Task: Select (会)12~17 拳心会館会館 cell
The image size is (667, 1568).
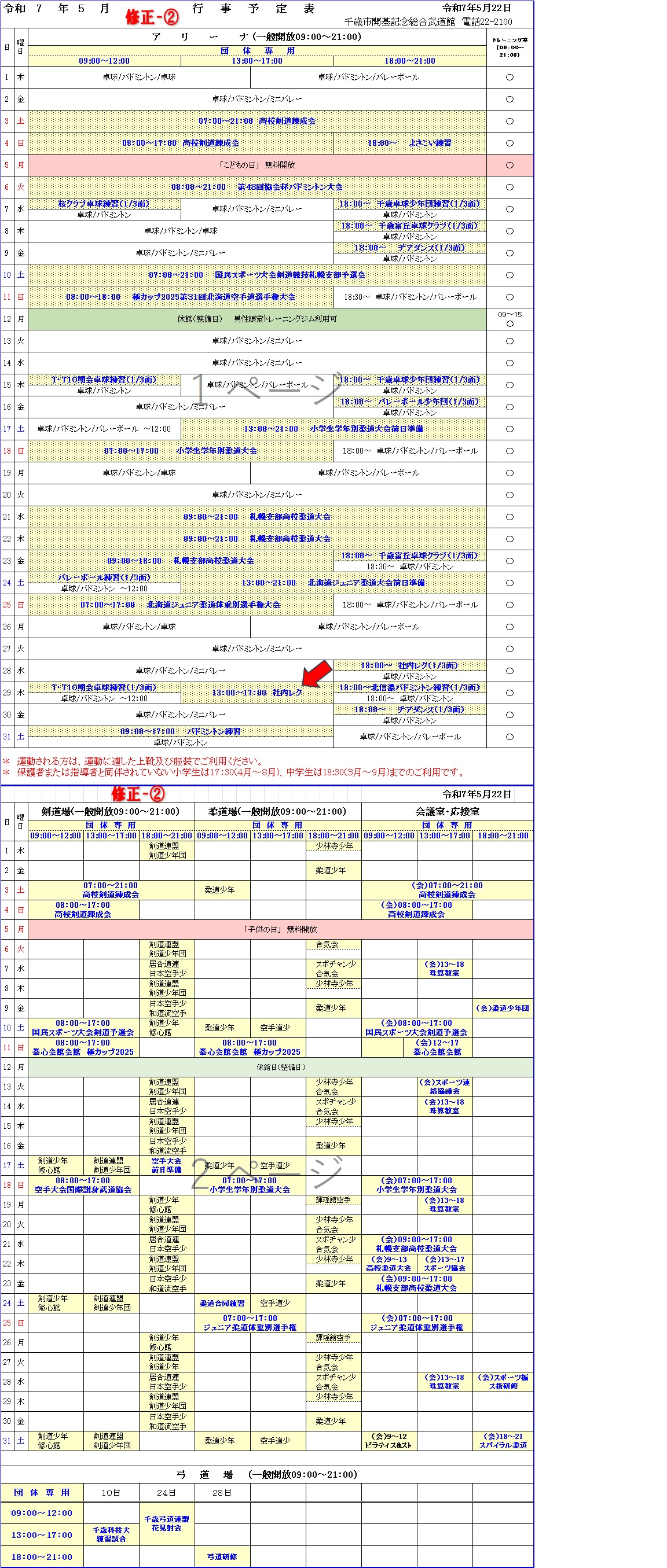Action: point(437,1048)
